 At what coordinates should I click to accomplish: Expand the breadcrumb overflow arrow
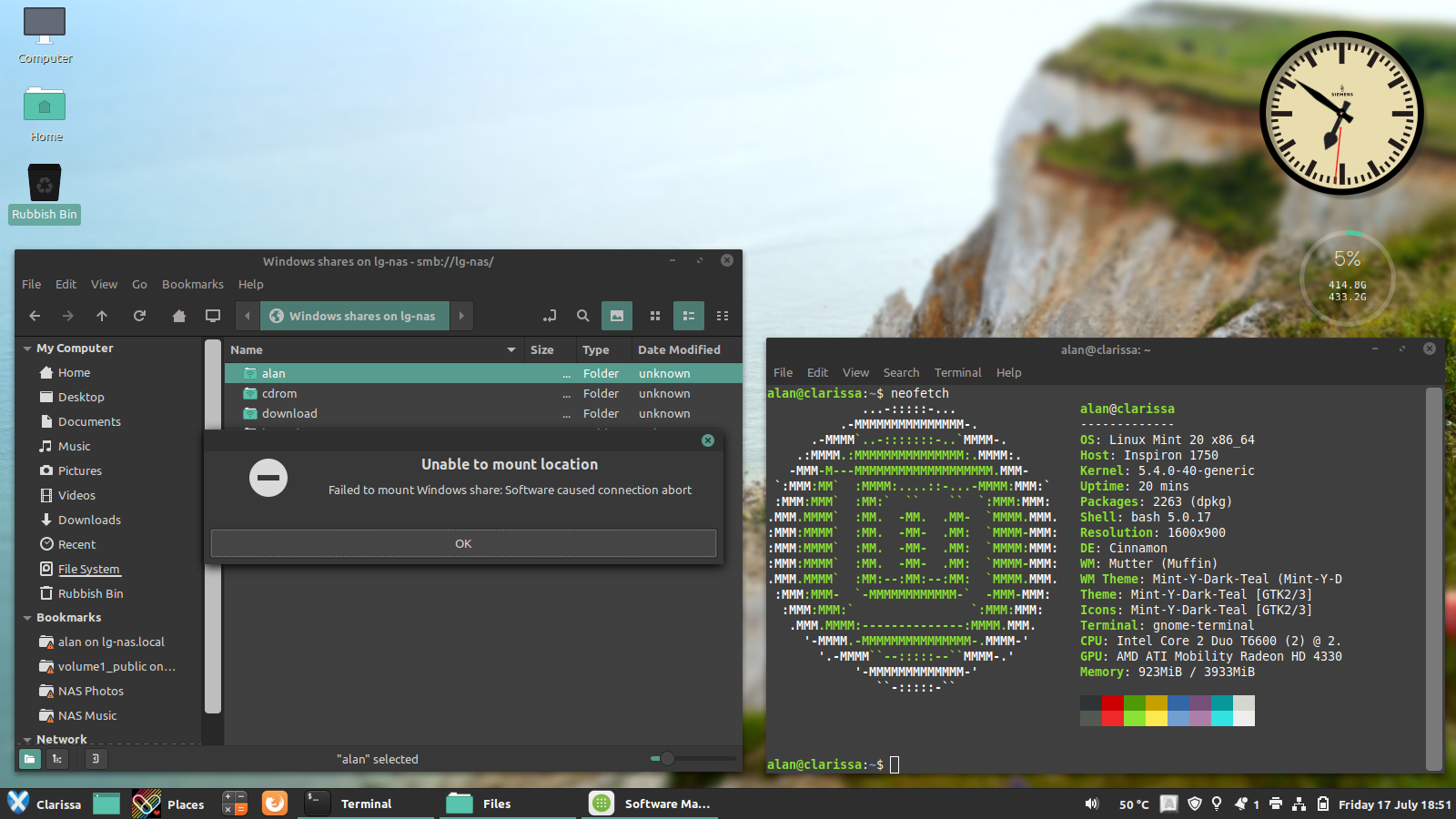pos(461,316)
